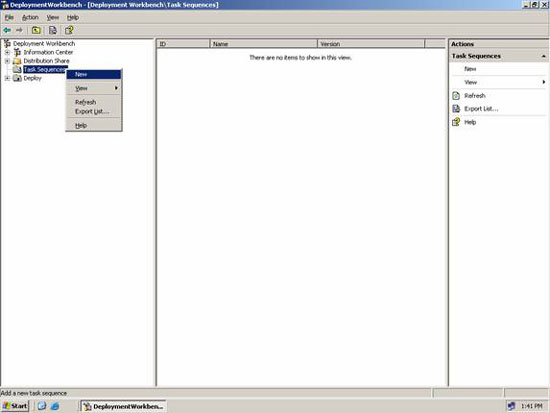Select Task Sequences label in tree
The width and height of the screenshot is (550, 413).
[x=45, y=69]
